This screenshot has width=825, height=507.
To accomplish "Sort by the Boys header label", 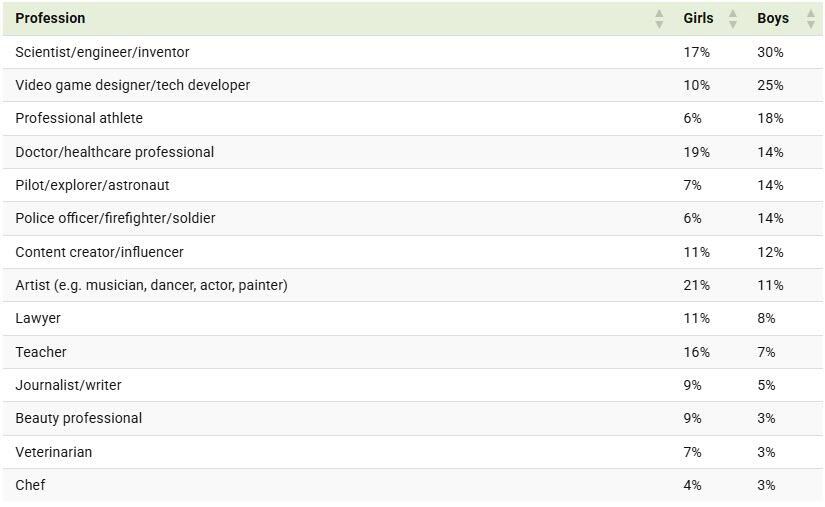I will [x=773, y=18].
